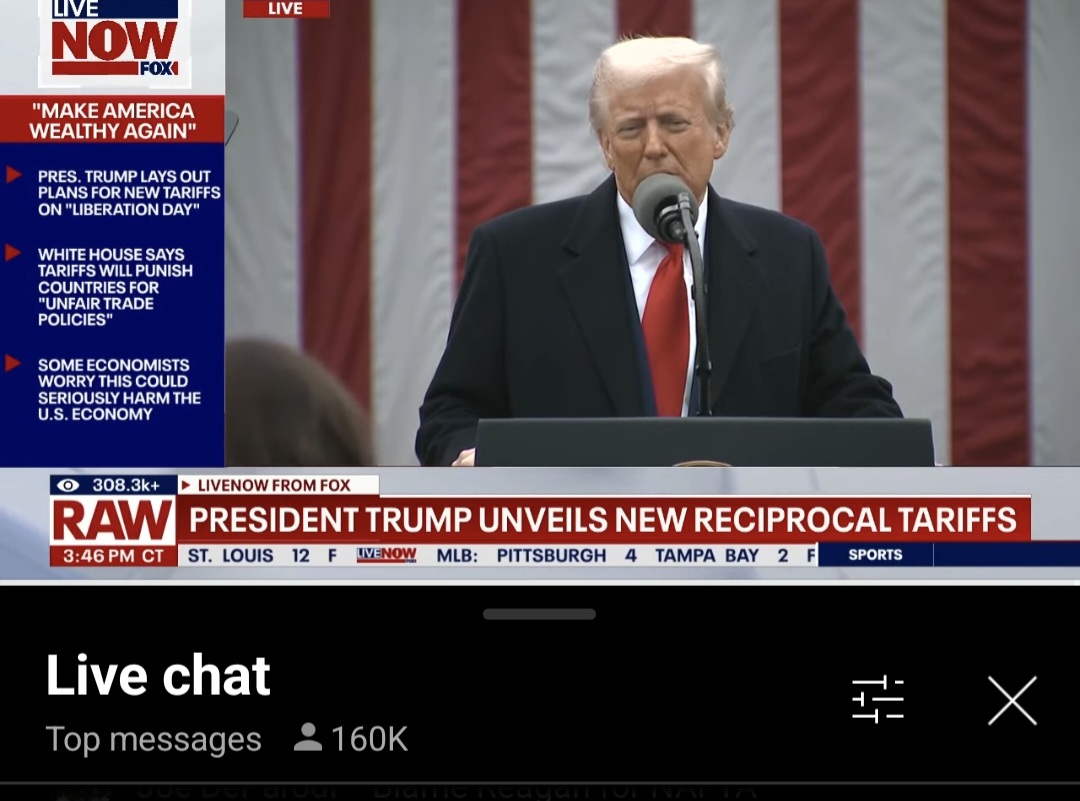Tap the "Make America Wealthy Again" banner
1080x801 pixels.
[x=112, y=121]
